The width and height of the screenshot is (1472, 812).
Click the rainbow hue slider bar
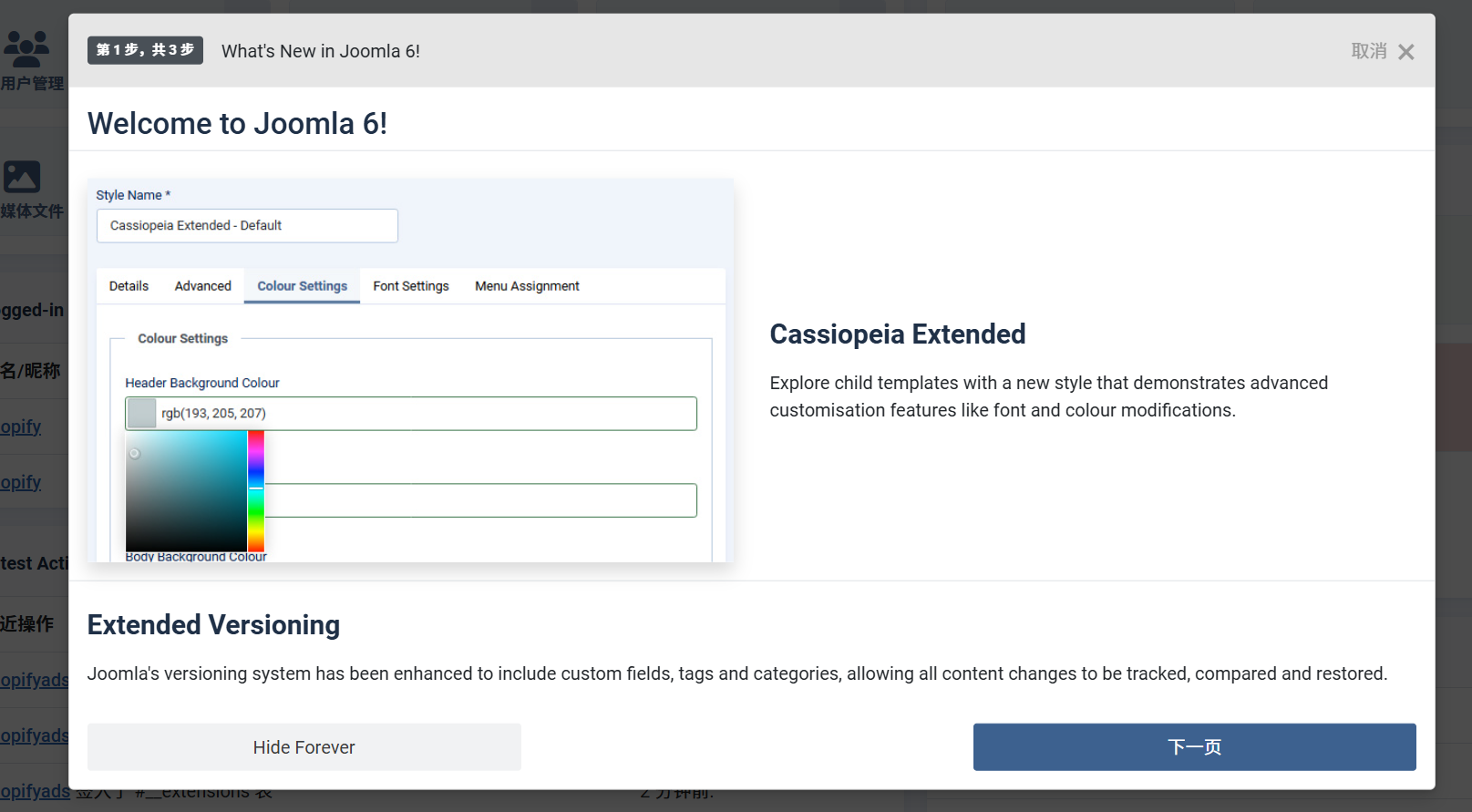pos(256,491)
